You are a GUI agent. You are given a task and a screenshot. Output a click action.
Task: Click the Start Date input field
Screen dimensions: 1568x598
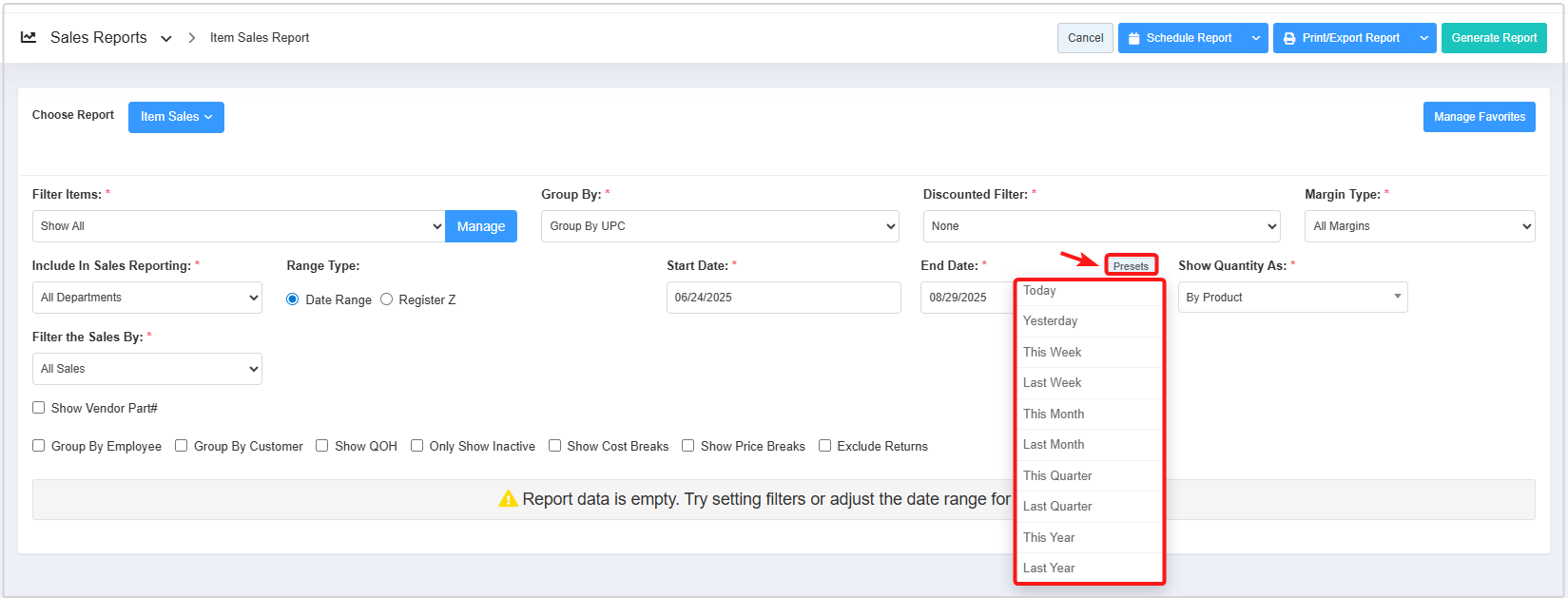[x=783, y=298]
